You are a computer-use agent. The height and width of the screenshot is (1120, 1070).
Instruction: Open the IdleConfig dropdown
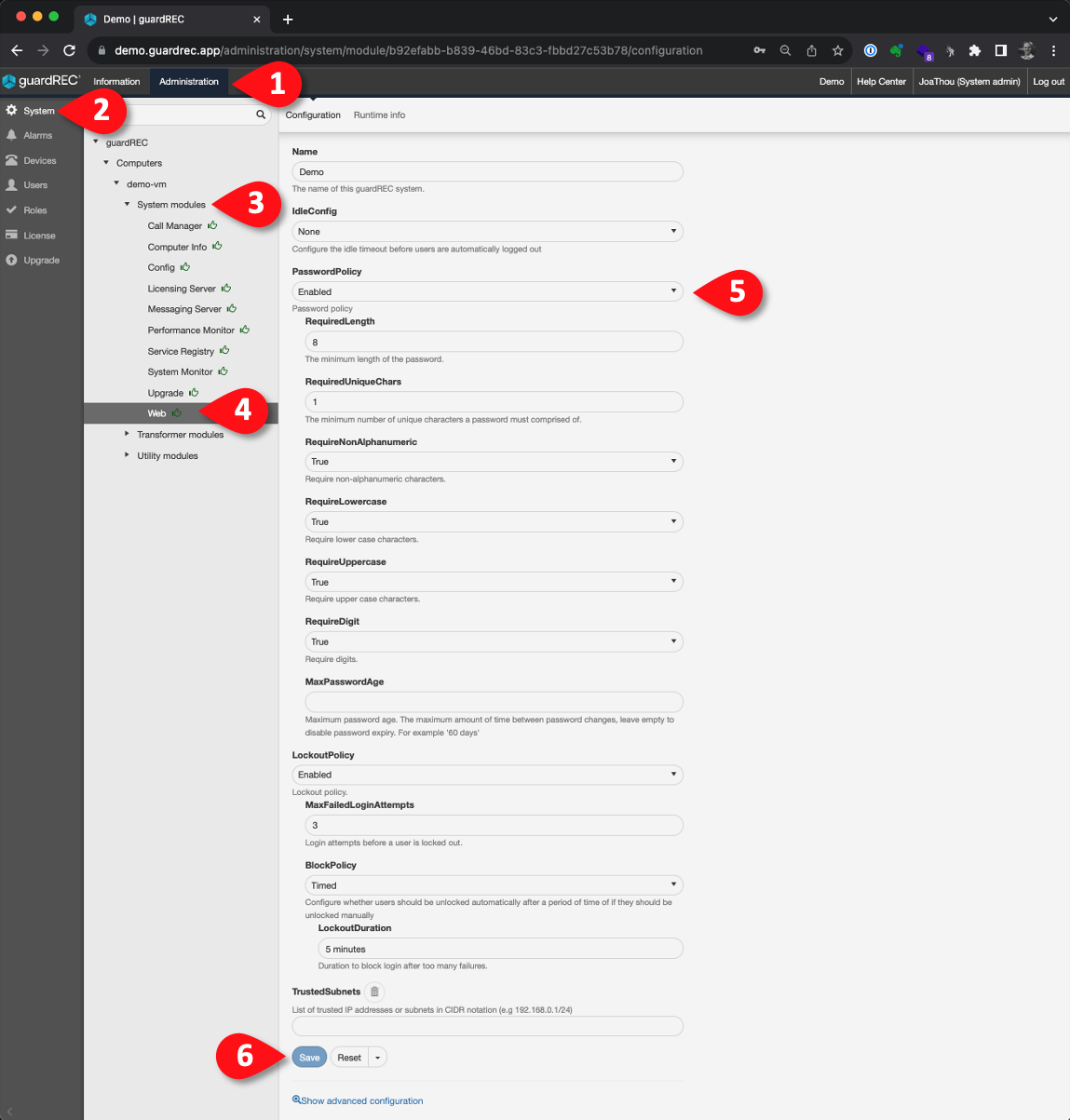click(487, 232)
